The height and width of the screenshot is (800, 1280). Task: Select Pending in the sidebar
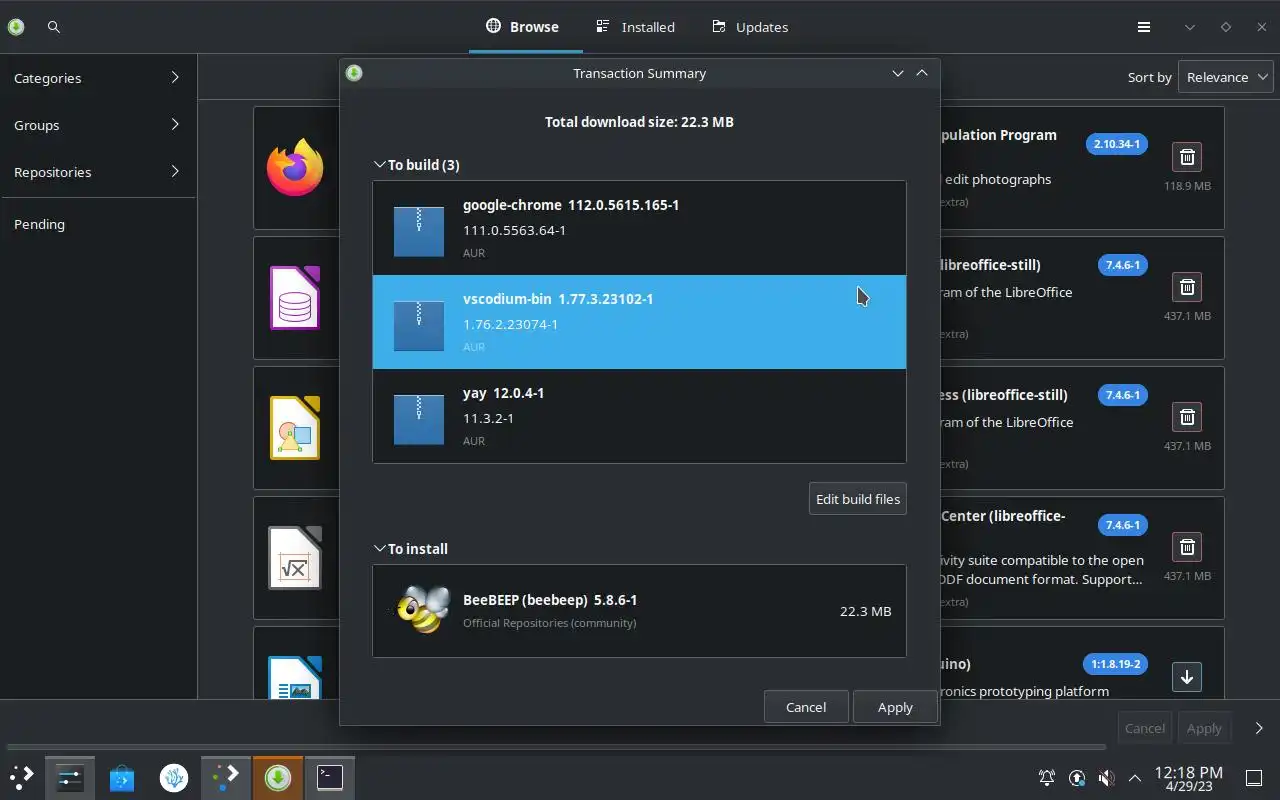point(98,224)
